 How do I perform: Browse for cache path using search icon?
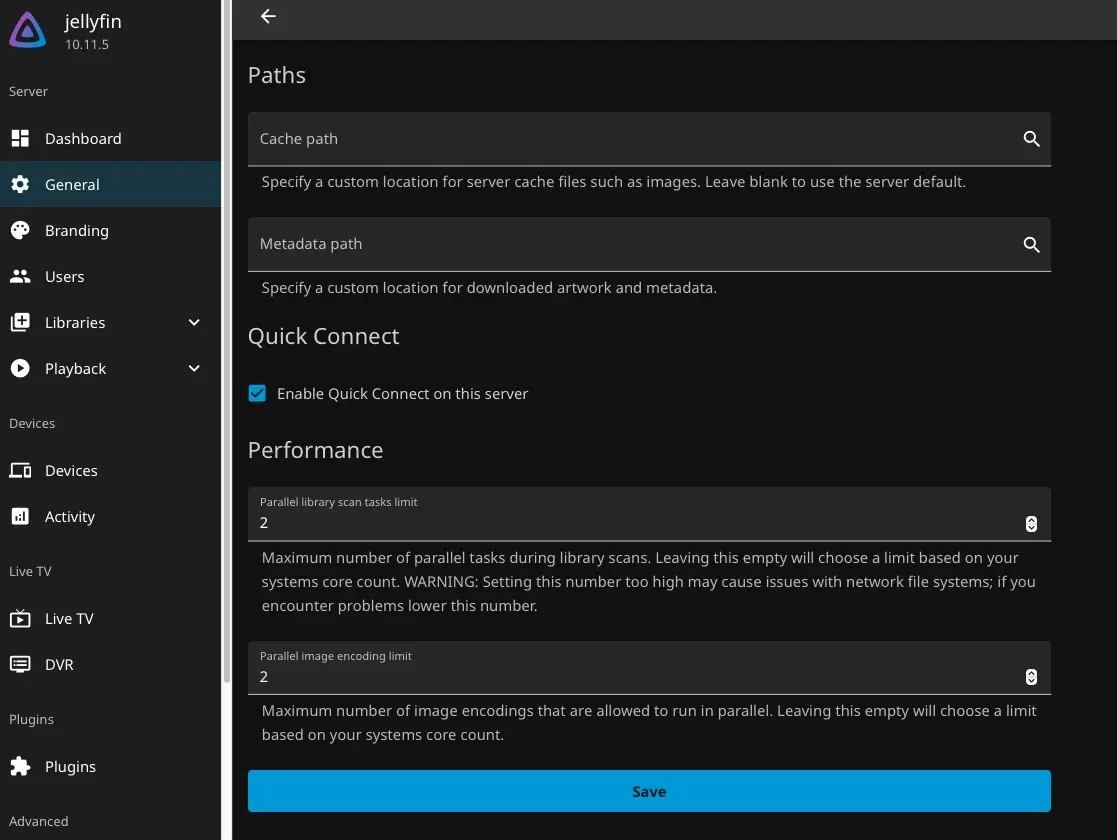(x=1031, y=139)
